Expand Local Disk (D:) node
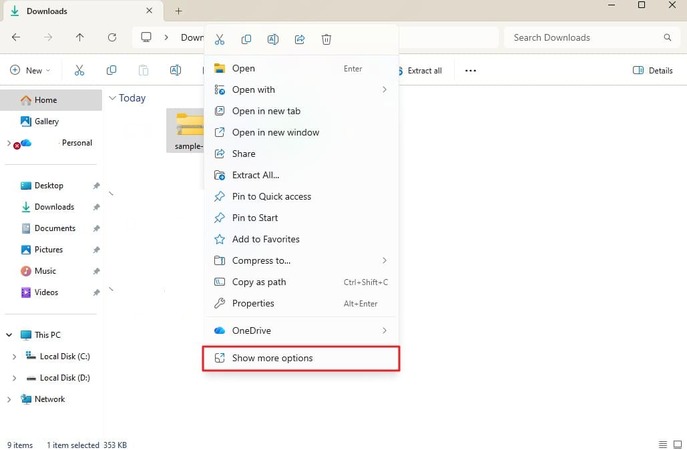The width and height of the screenshot is (687, 450). 14,378
